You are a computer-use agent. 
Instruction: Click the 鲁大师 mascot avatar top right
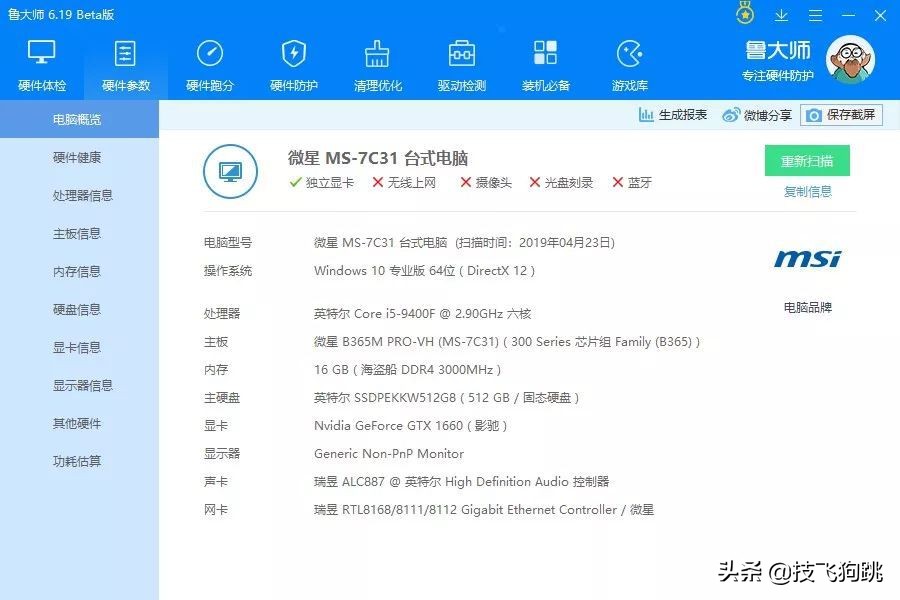coord(849,60)
